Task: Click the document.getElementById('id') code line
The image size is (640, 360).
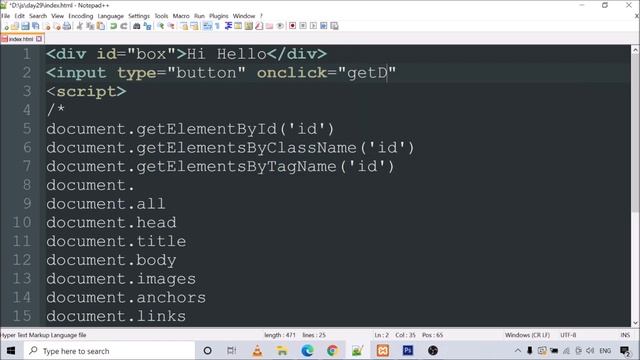Action: click(x=190, y=129)
